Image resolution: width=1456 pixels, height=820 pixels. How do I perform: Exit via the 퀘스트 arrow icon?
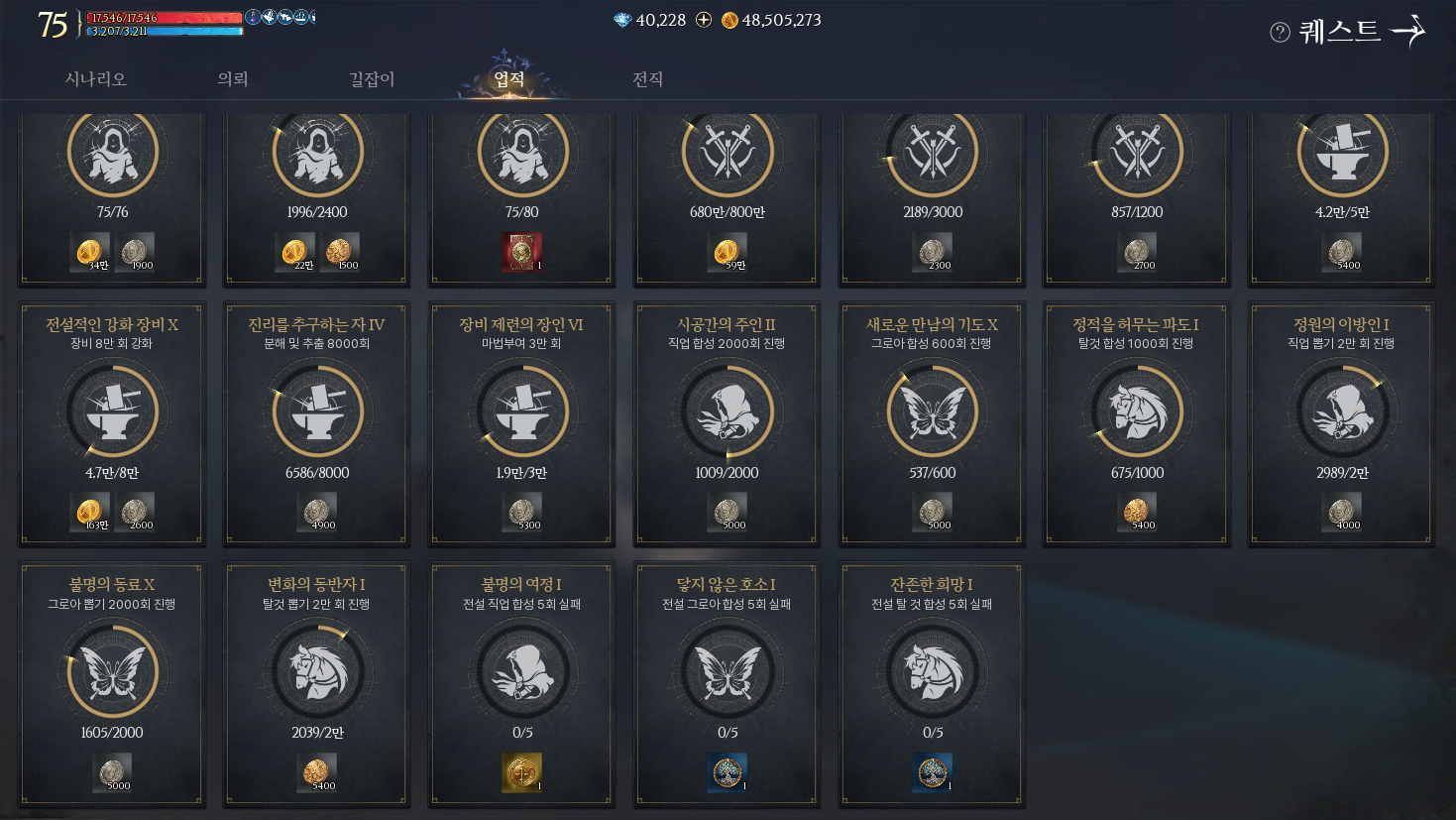(x=1407, y=32)
